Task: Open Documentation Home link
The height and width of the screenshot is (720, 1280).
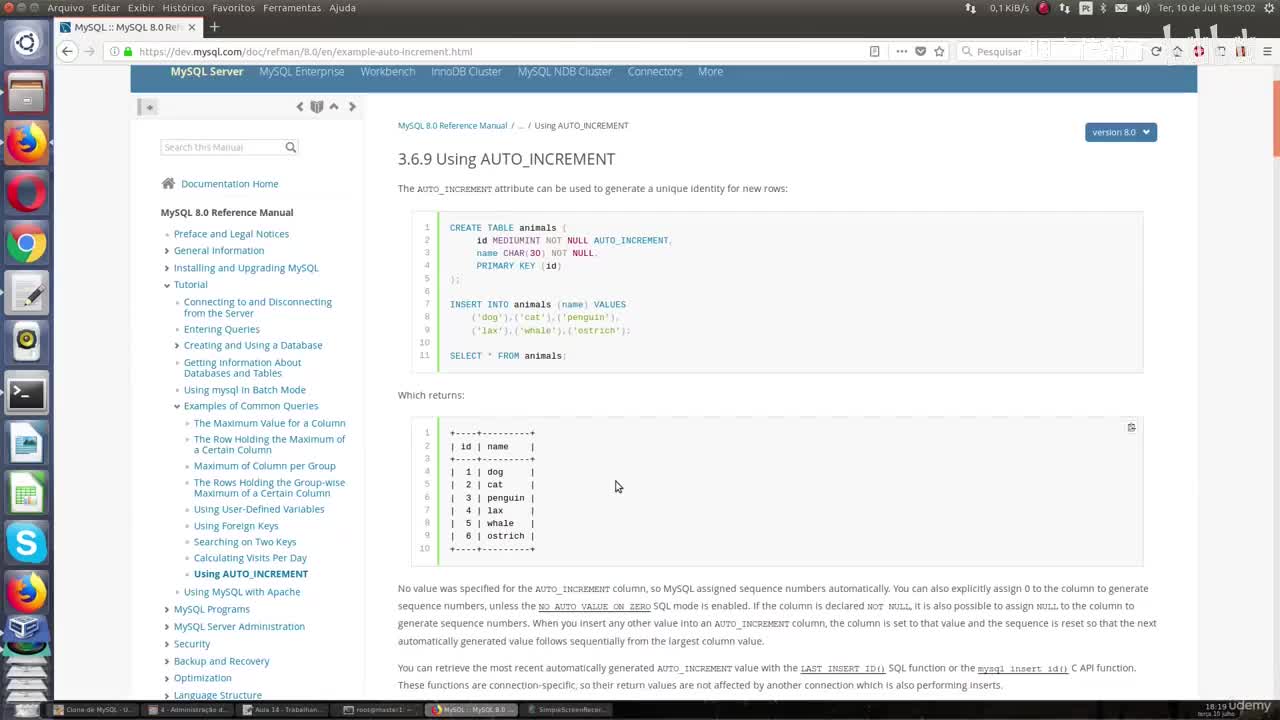Action: (x=230, y=184)
